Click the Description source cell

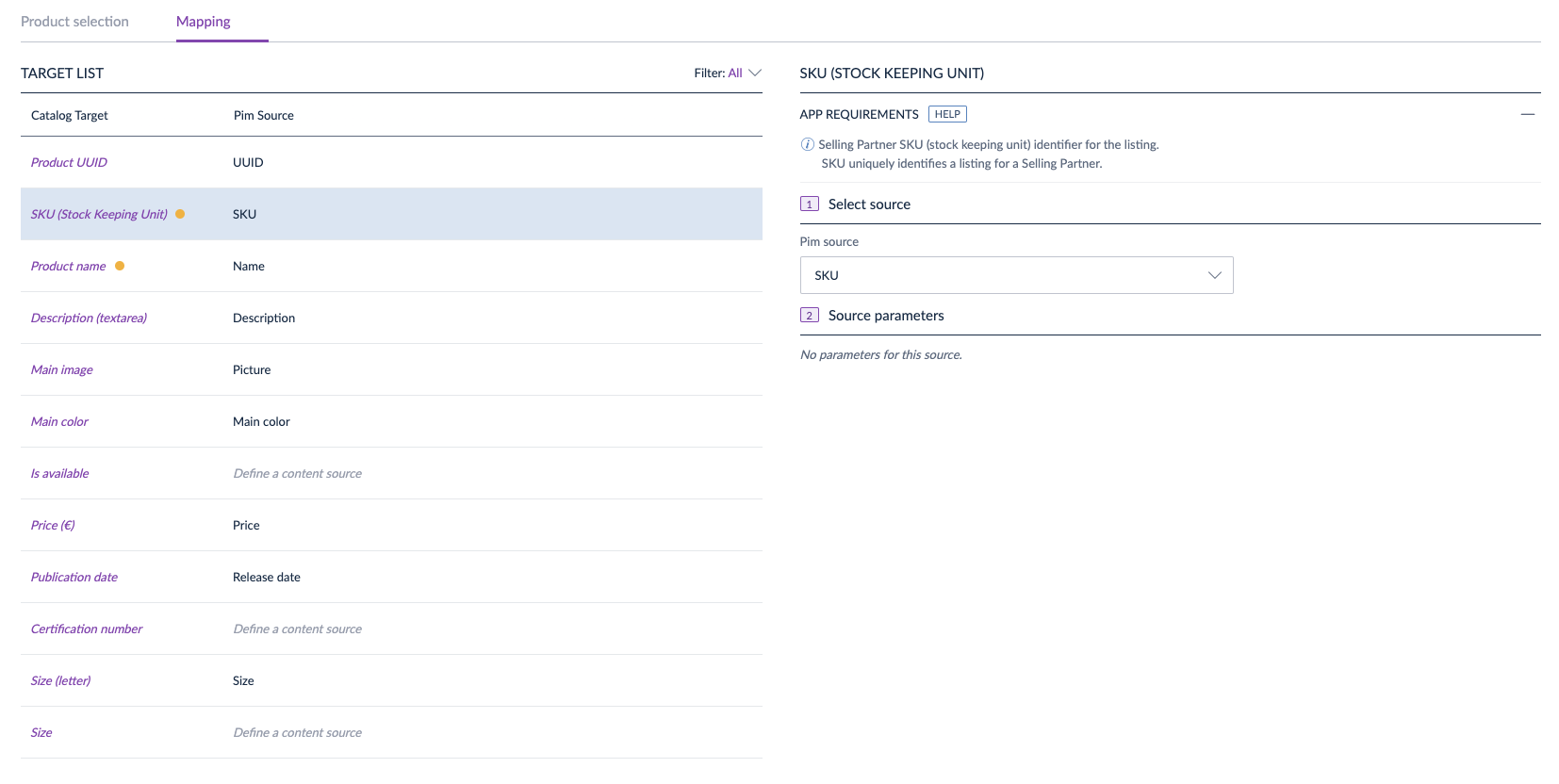click(264, 318)
